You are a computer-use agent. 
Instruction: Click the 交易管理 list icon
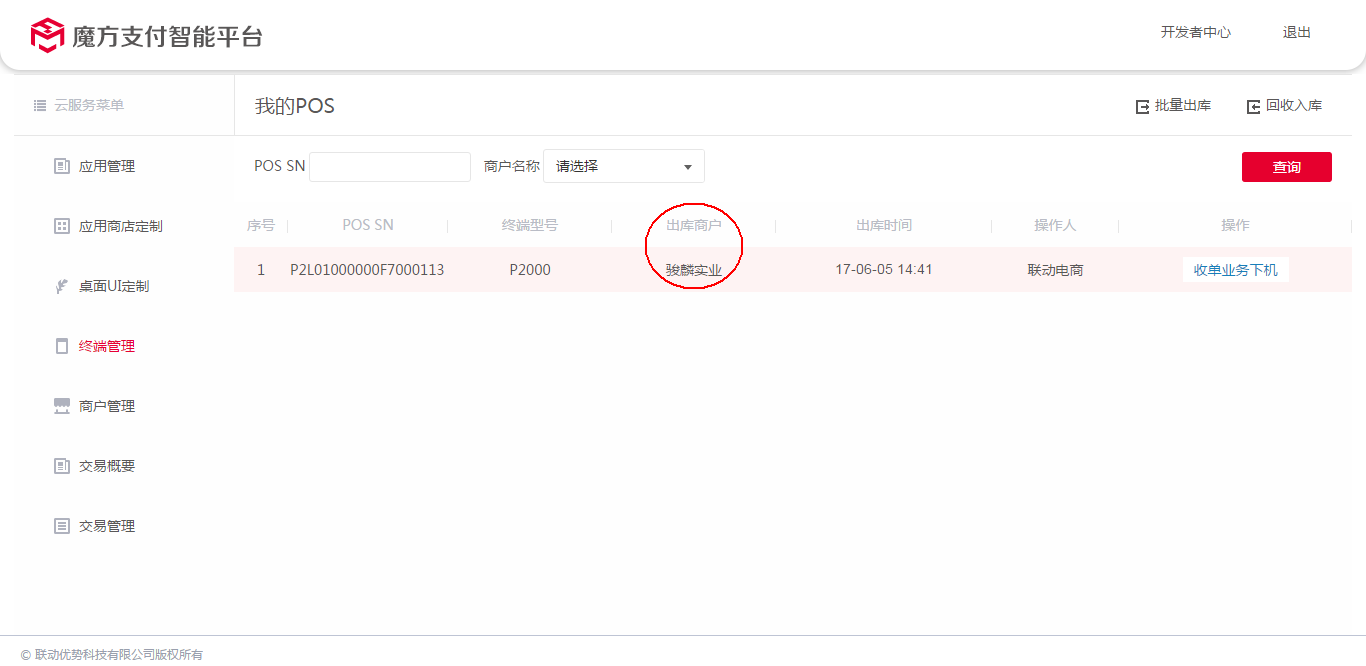pyautogui.click(x=62, y=526)
